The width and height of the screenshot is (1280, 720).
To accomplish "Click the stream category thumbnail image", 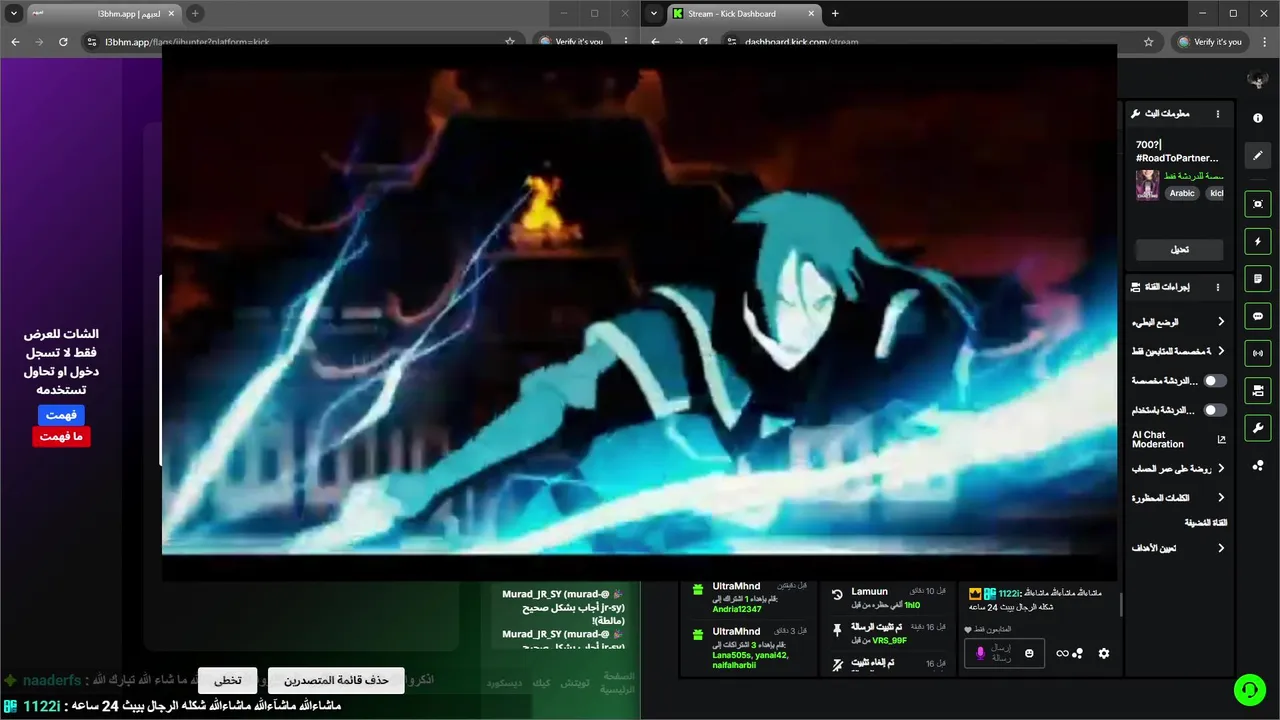I will click(1147, 185).
